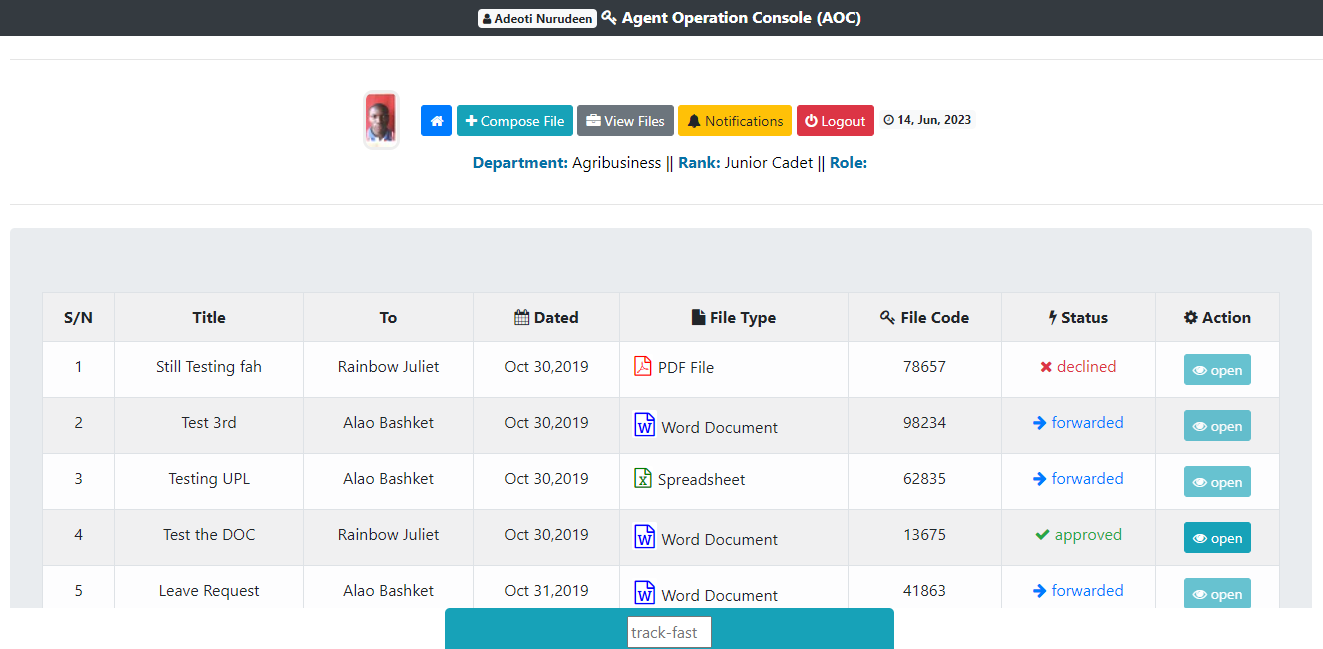Click the declined red X status icon

coord(1046,367)
